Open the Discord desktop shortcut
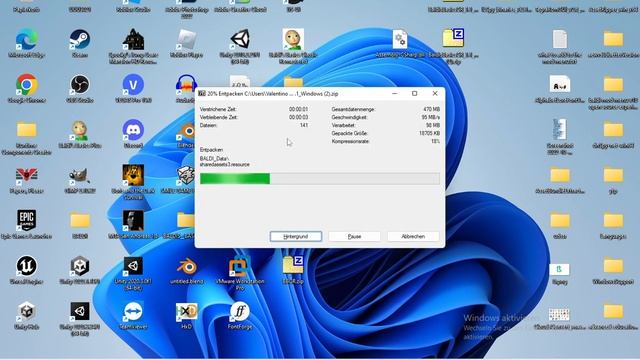Screen dimensions: 640x360 coord(133,131)
